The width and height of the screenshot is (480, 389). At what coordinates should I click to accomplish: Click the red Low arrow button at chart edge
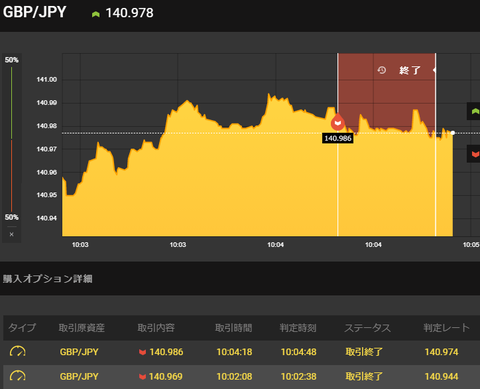point(474,154)
